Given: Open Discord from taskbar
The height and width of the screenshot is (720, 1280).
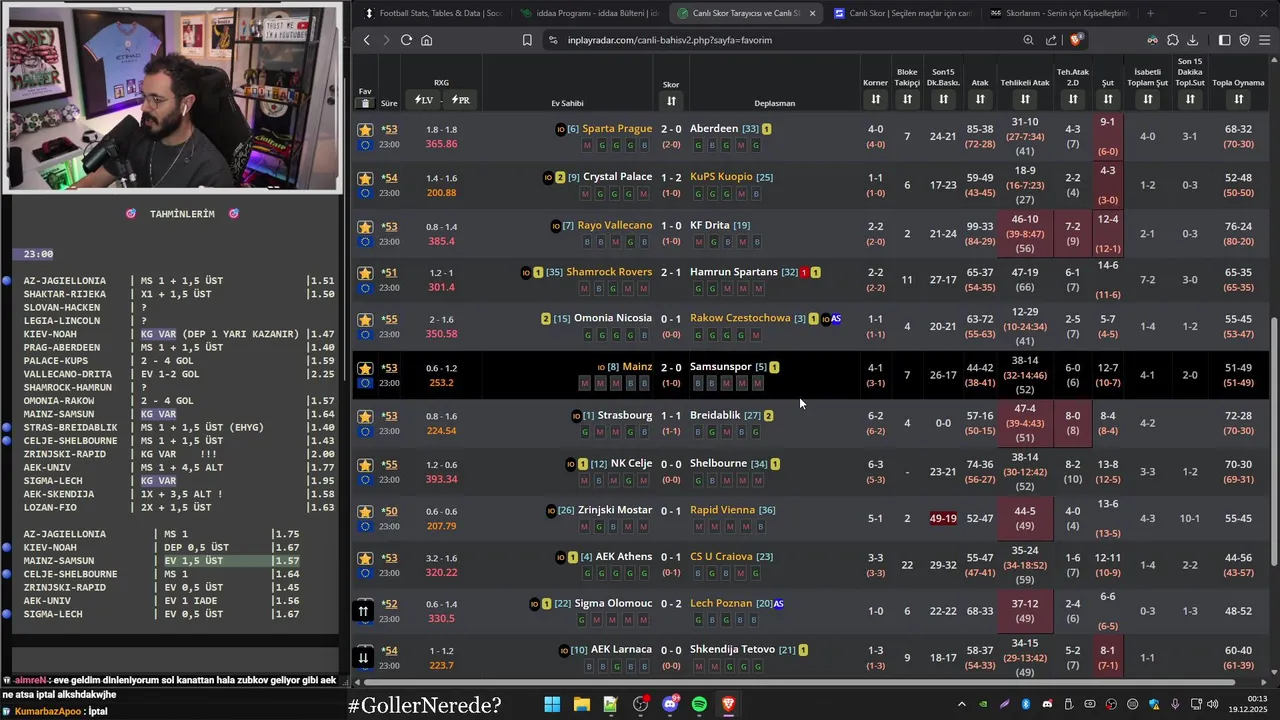Looking at the screenshot, I should pyautogui.click(x=670, y=705).
